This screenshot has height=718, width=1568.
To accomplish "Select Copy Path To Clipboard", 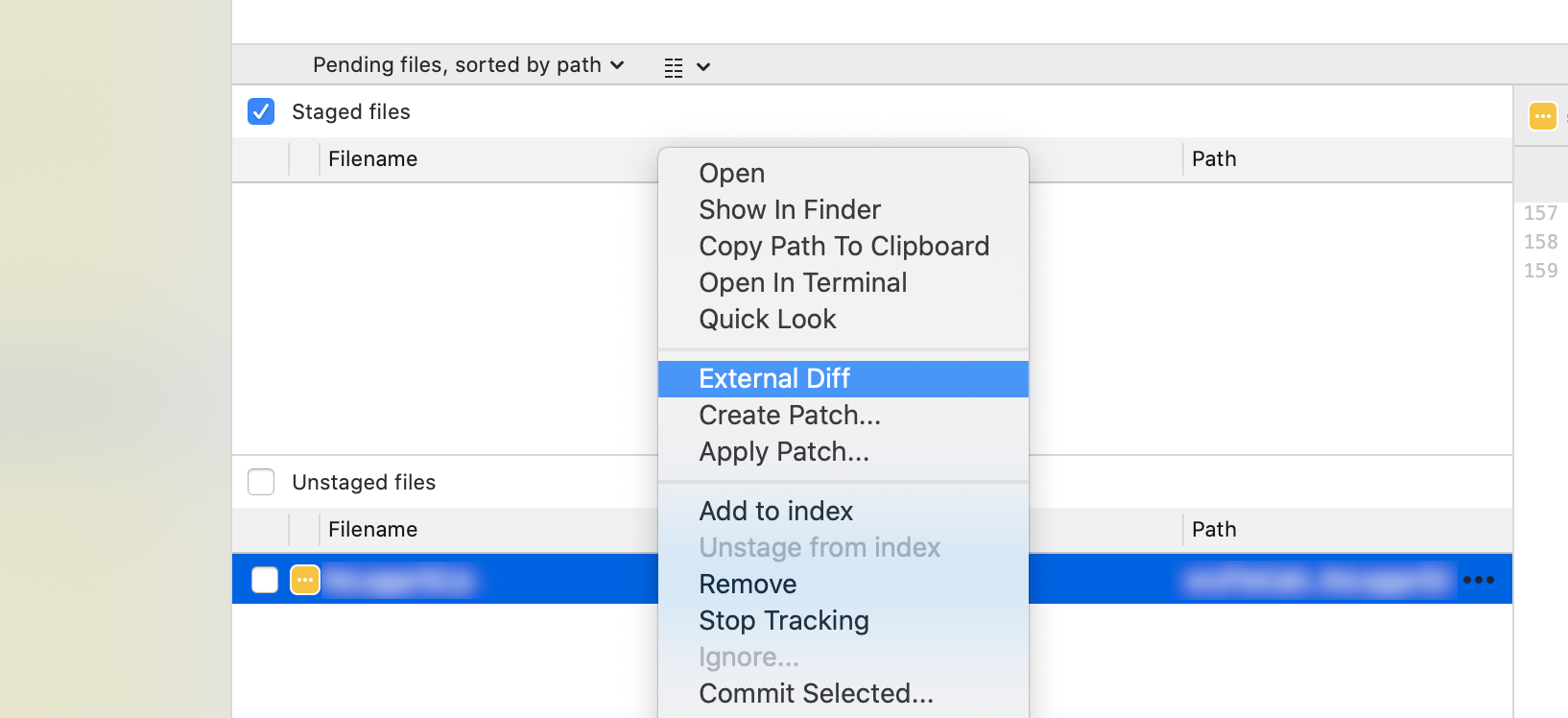I will tap(843, 247).
